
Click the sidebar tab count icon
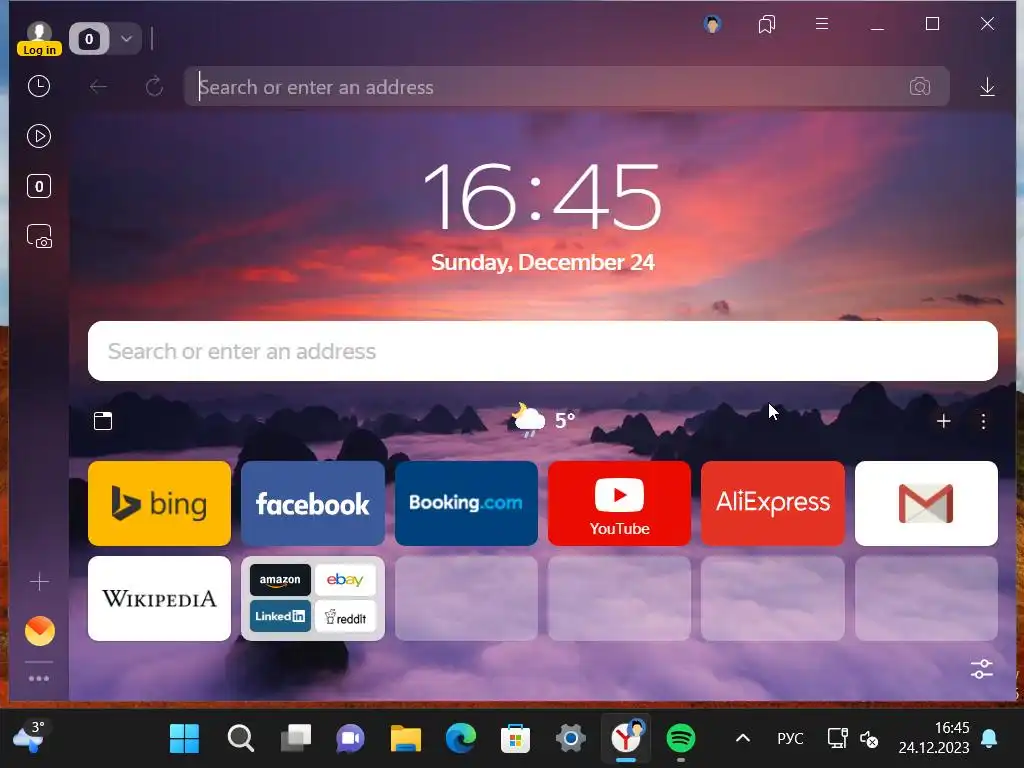click(39, 186)
